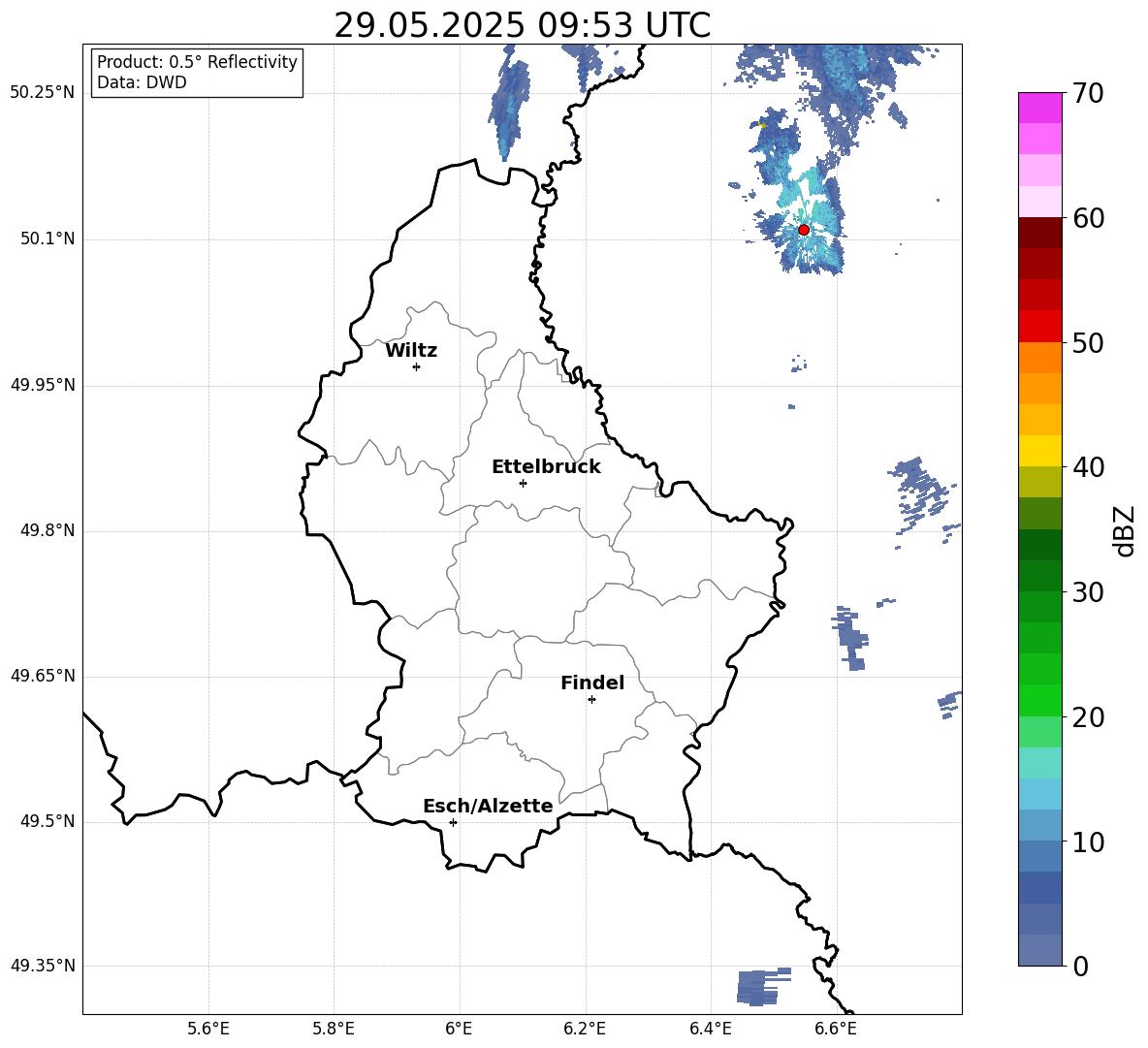Click the 6.6°E longitude label
Image resolution: width=1148 pixels, height=1048 pixels.
pyautogui.click(x=836, y=1029)
